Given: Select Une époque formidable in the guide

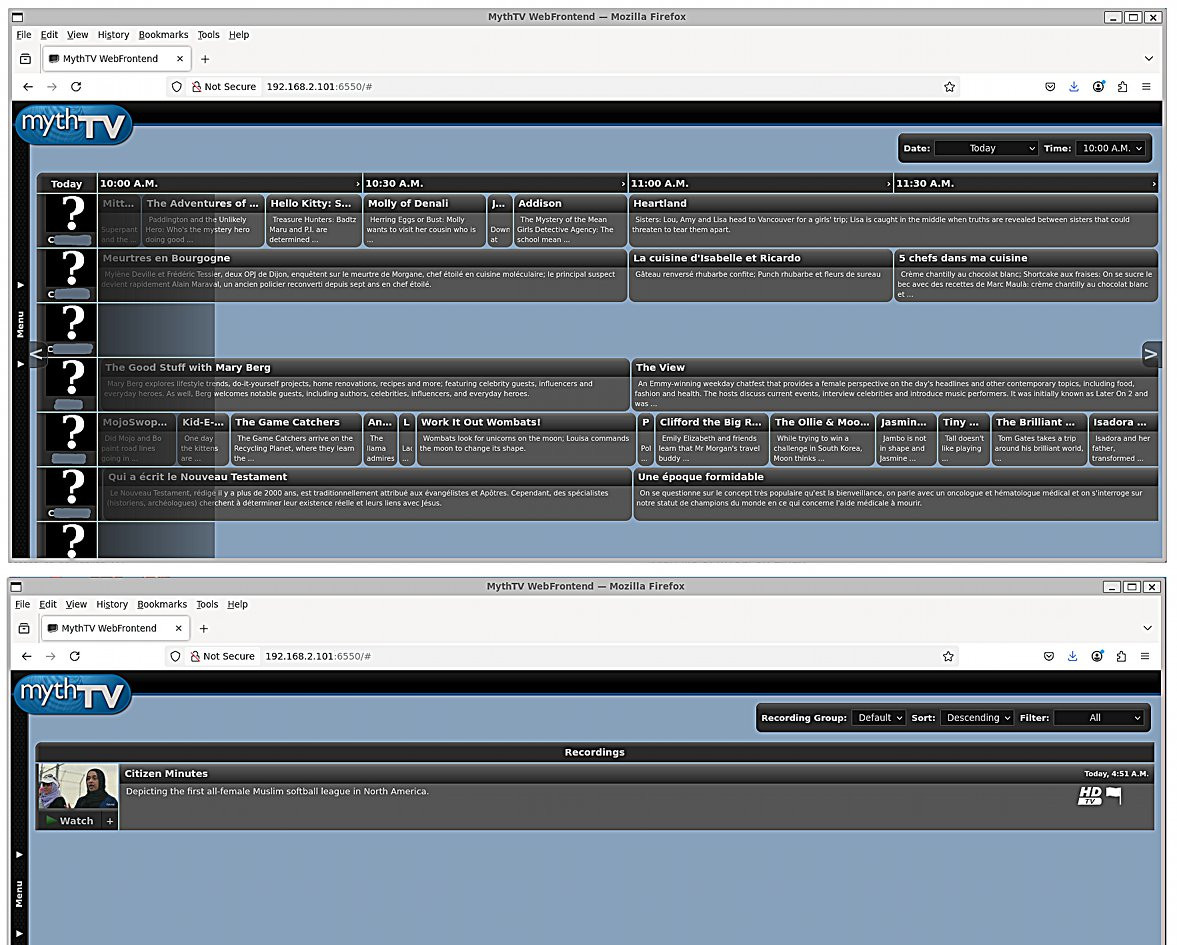Looking at the screenshot, I should [896, 494].
